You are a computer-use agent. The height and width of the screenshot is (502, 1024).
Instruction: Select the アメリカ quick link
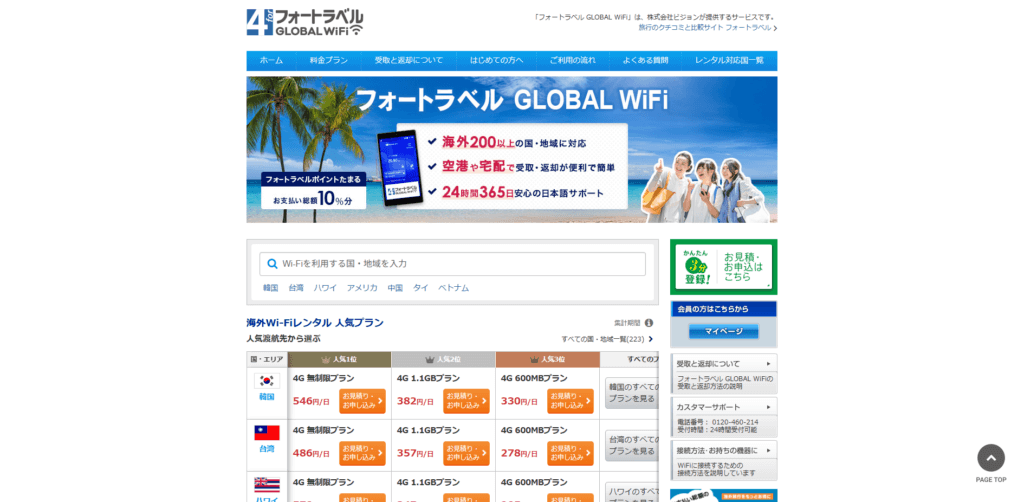pos(362,288)
